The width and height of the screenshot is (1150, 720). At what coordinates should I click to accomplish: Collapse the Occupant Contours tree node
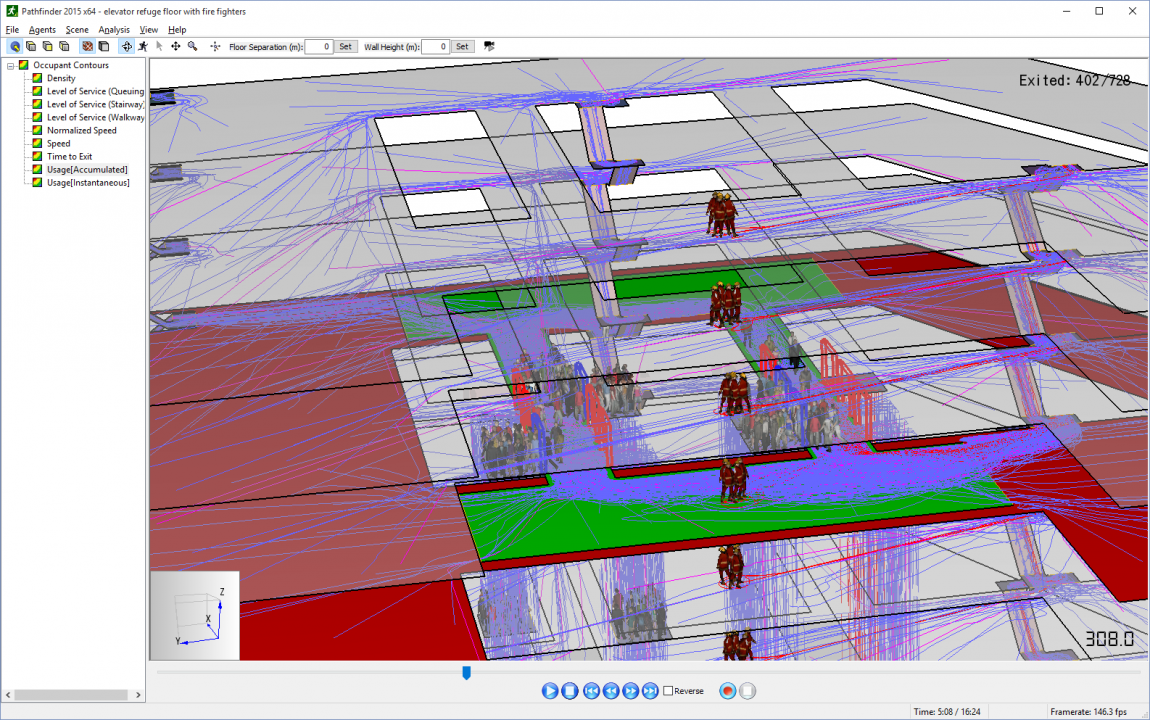(10, 65)
